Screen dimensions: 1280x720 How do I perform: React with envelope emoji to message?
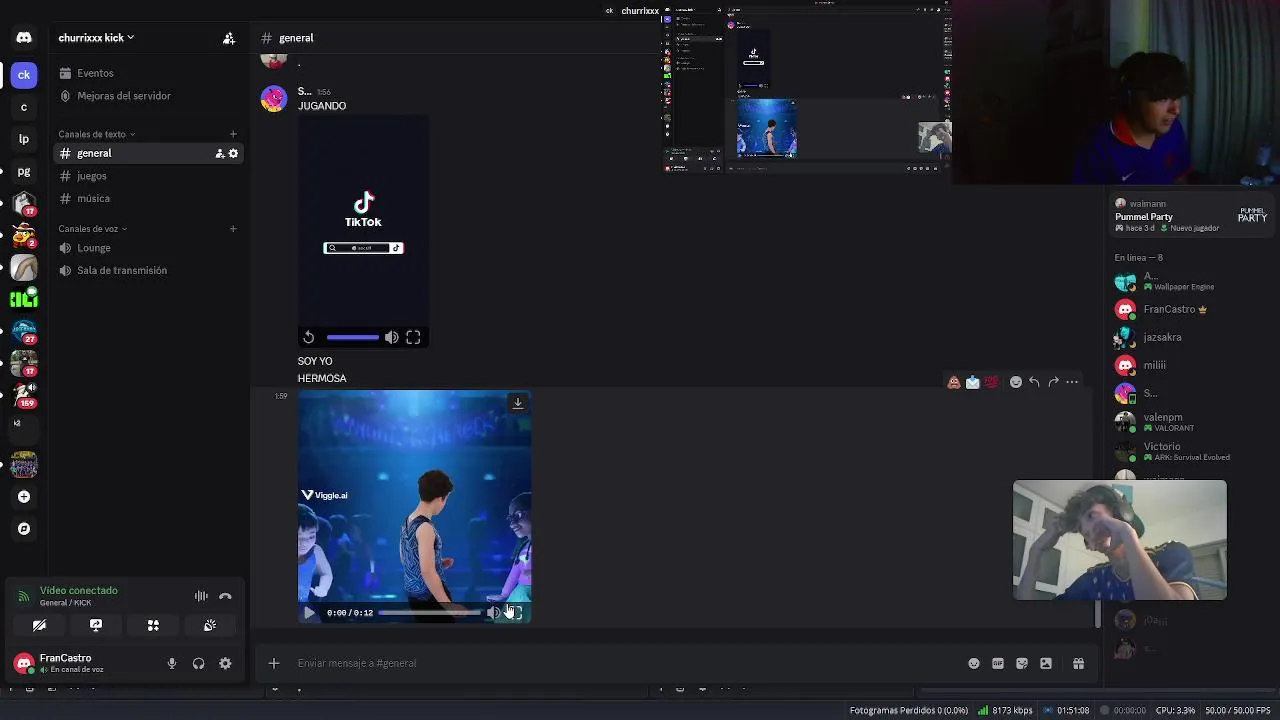point(972,382)
